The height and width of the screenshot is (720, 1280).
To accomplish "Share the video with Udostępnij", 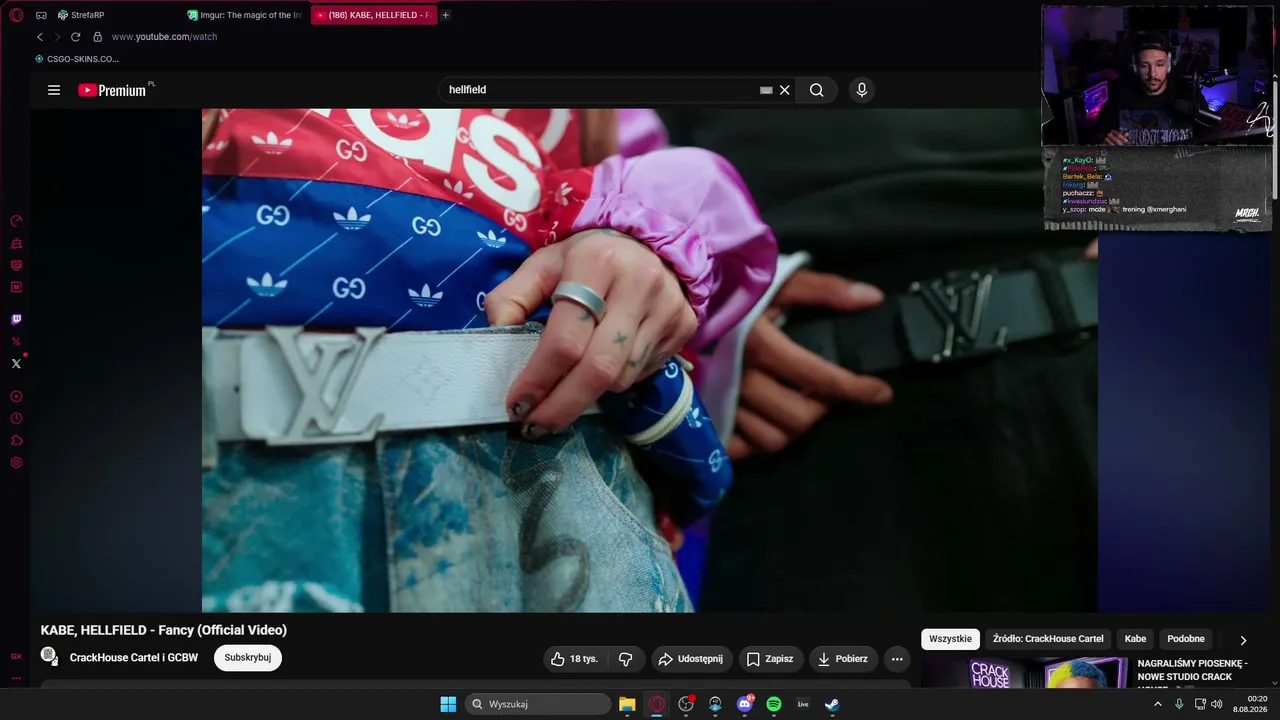I will (x=692, y=659).
